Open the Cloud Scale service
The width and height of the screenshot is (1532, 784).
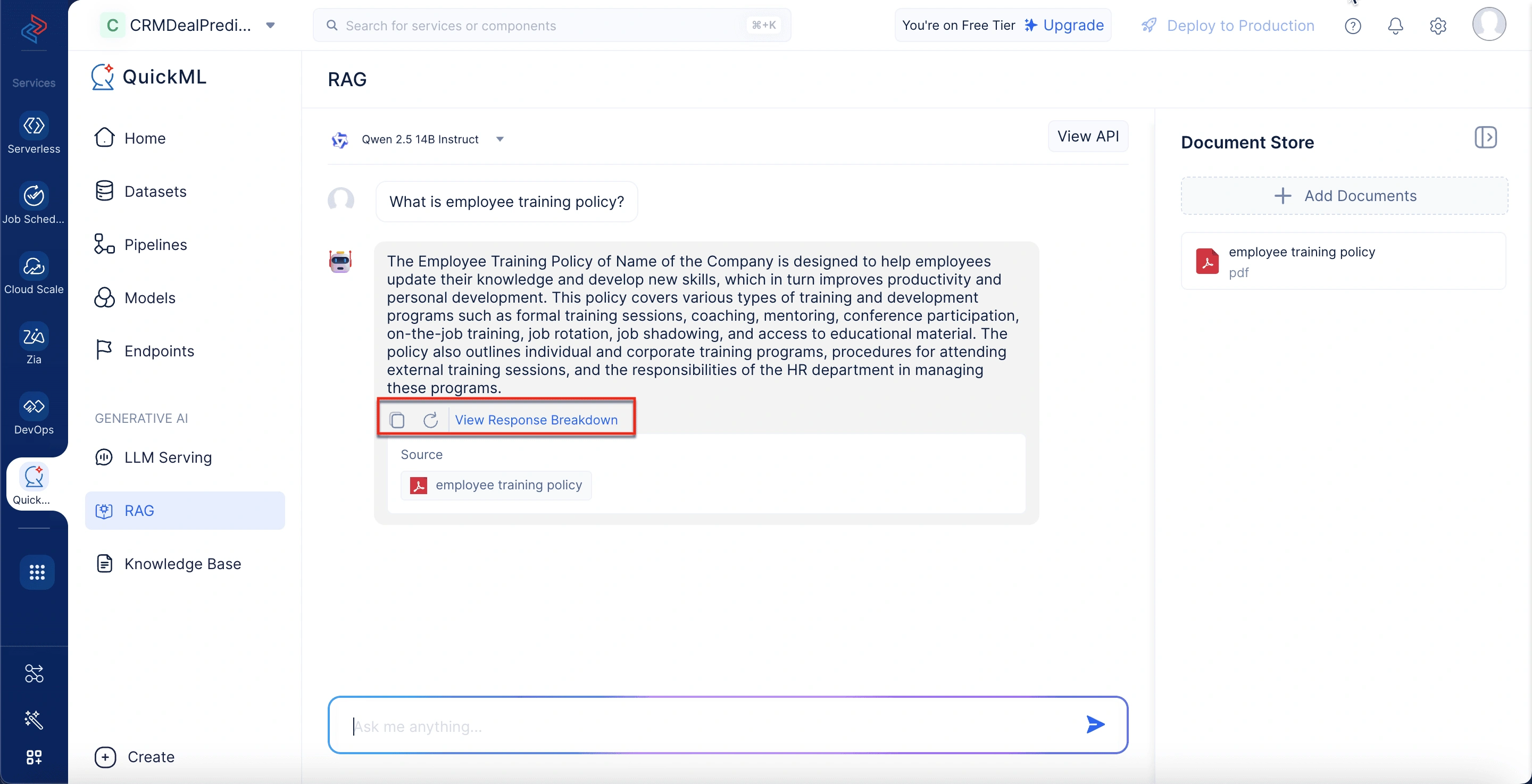click(34, 273)
